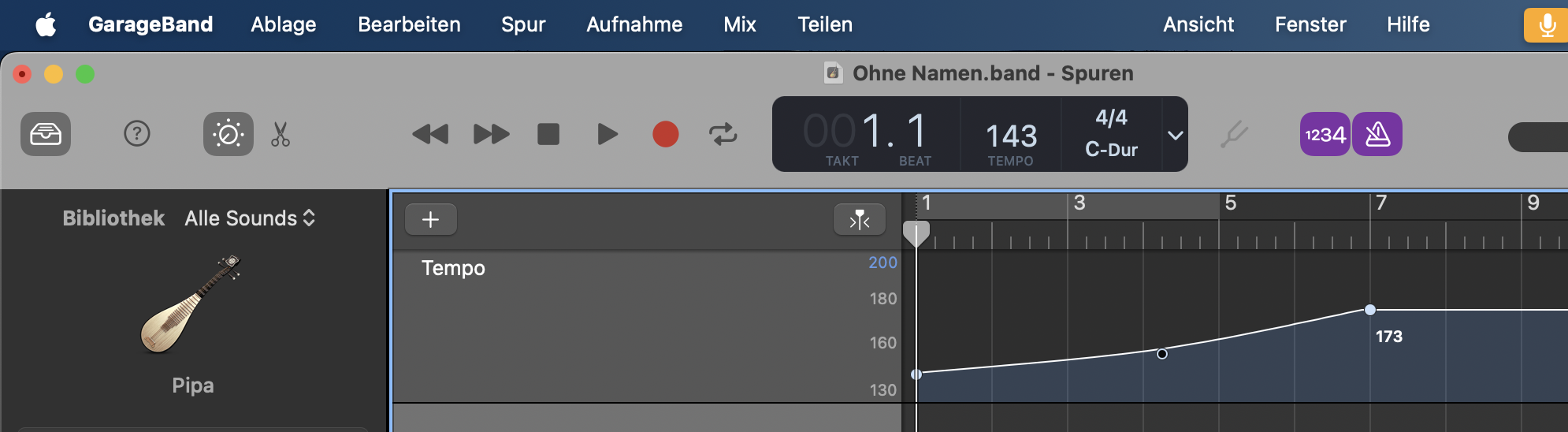Open the Library panel button
Viewport: 1568px width, 432px height.
pyautogui.click(x=46, y=134)
